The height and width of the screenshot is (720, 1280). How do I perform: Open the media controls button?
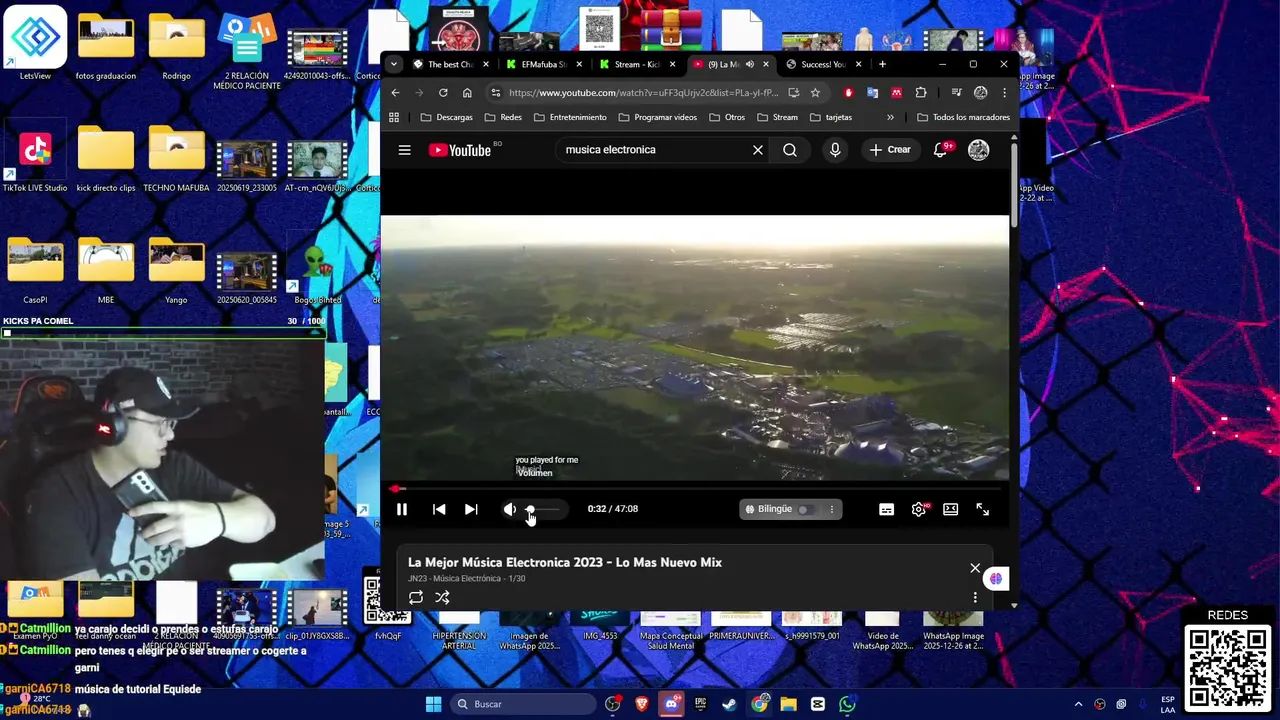[956, 92]
